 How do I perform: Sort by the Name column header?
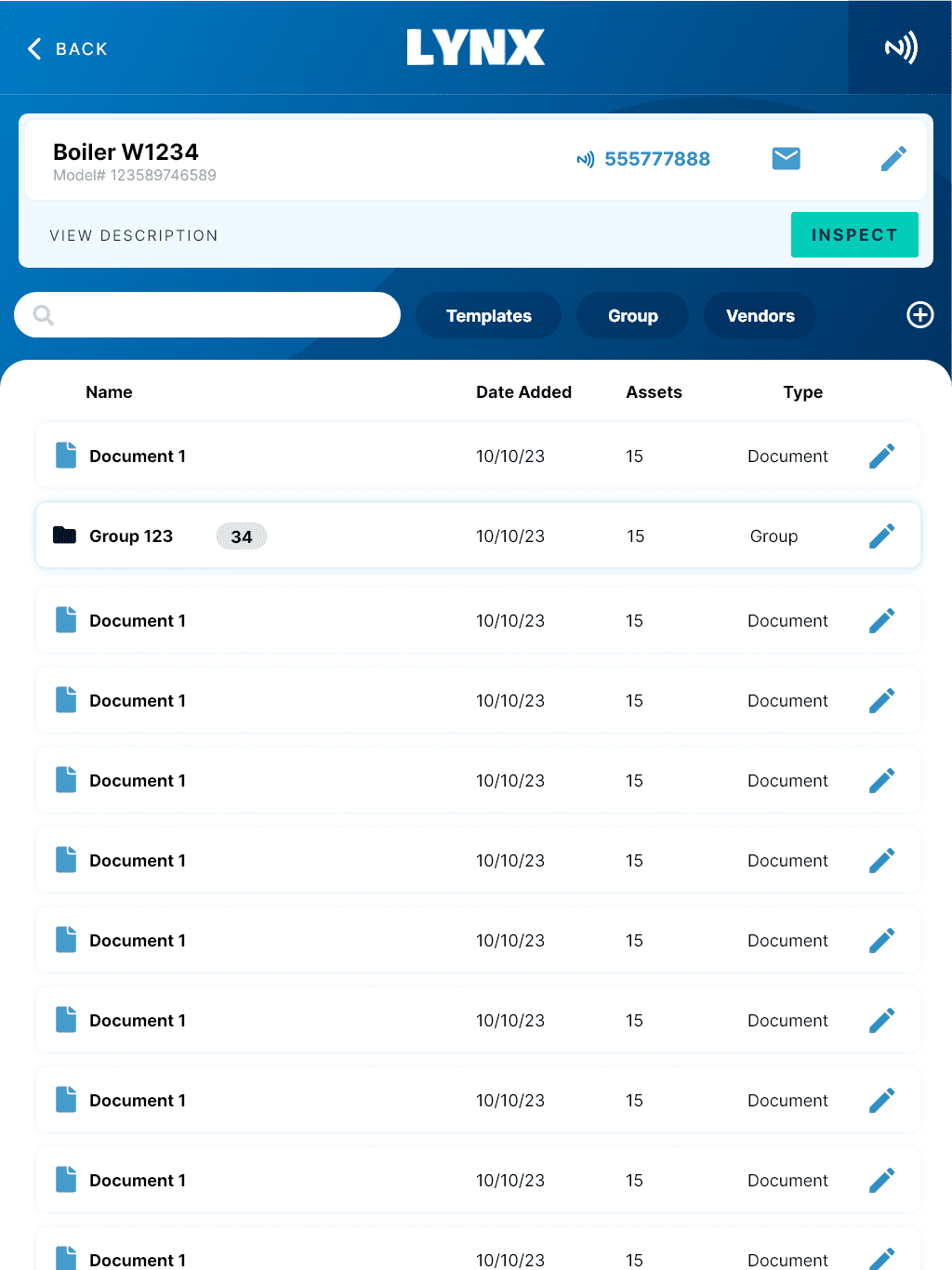click(109, 392)
